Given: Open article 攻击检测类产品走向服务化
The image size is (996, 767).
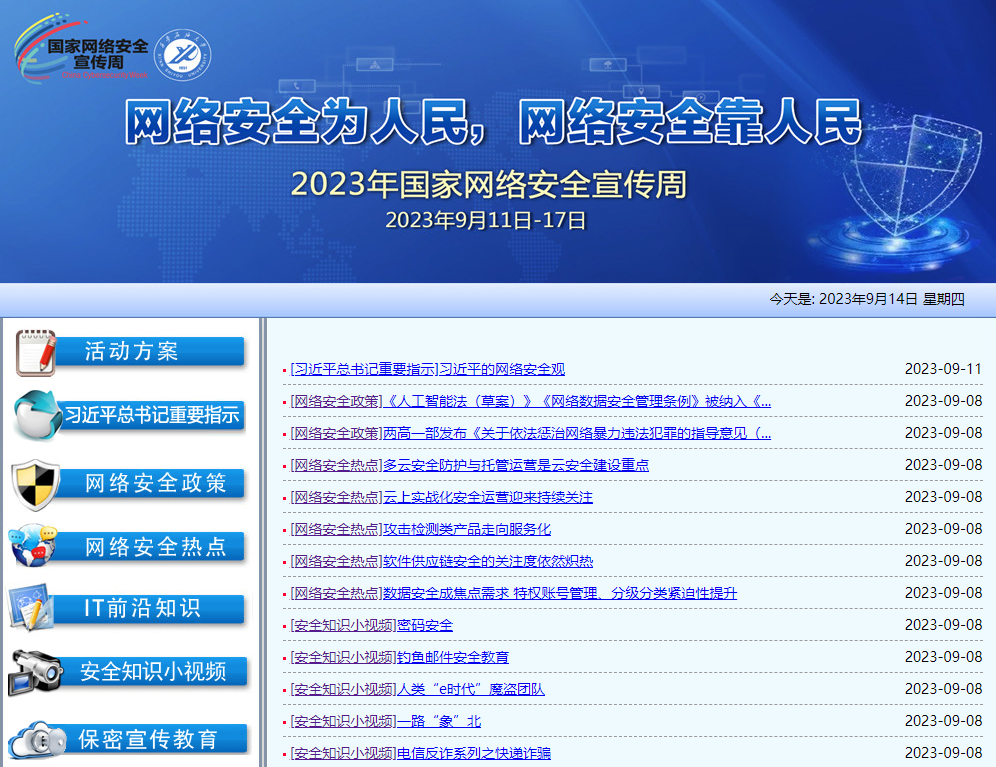Looking at the screenshot, I should 467,529.
